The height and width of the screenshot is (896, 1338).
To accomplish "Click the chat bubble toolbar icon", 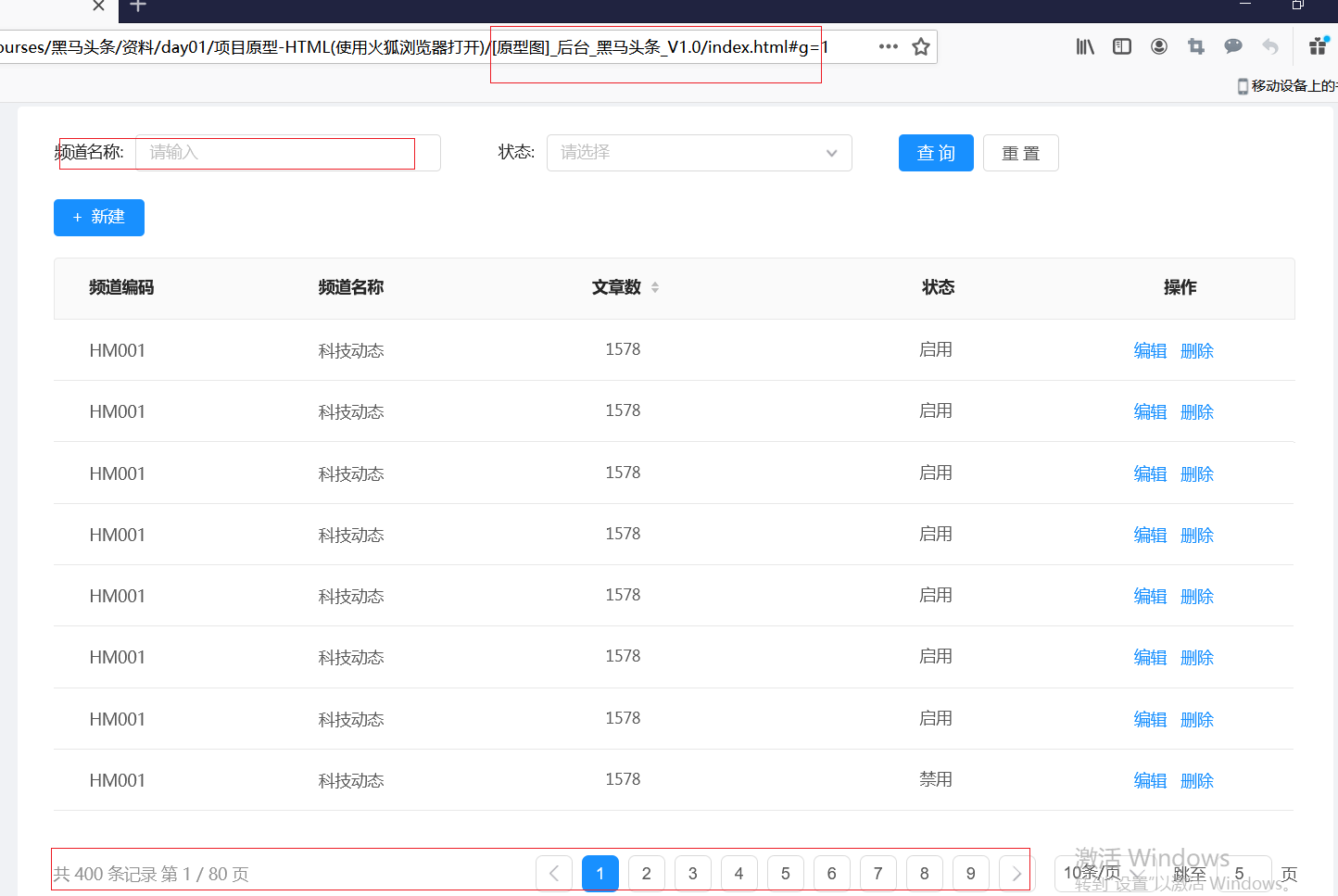I will tap(1233, 46).
